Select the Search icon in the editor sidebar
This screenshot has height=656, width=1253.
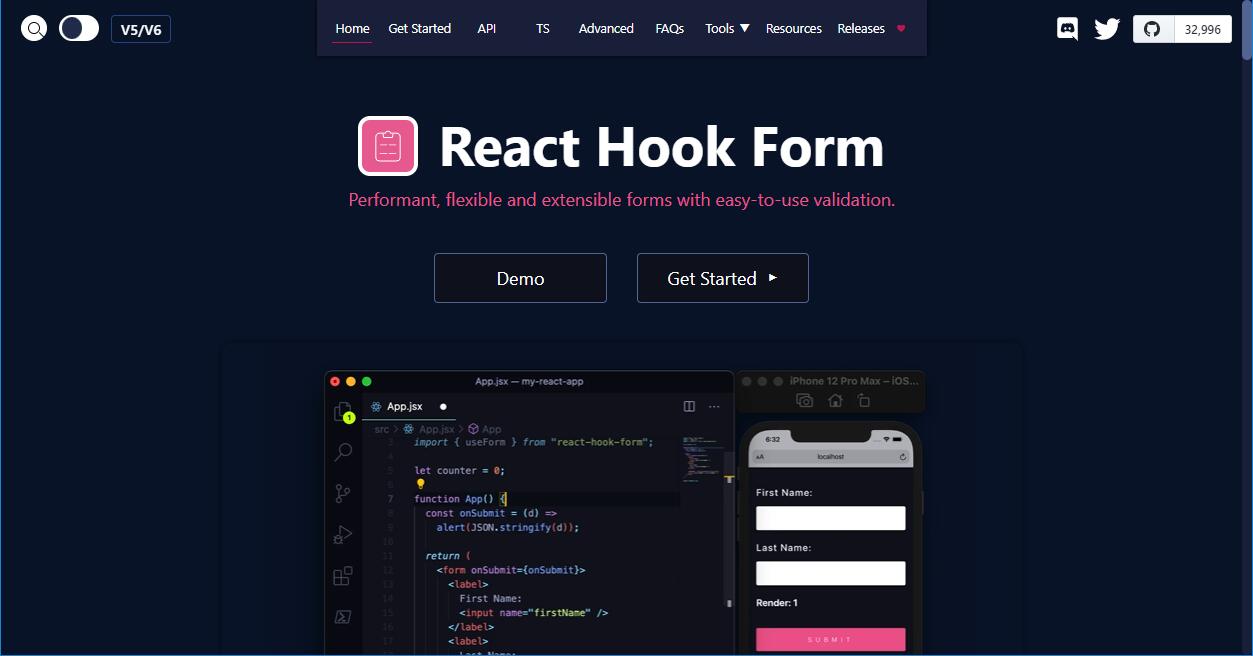[x=342, y=452]
